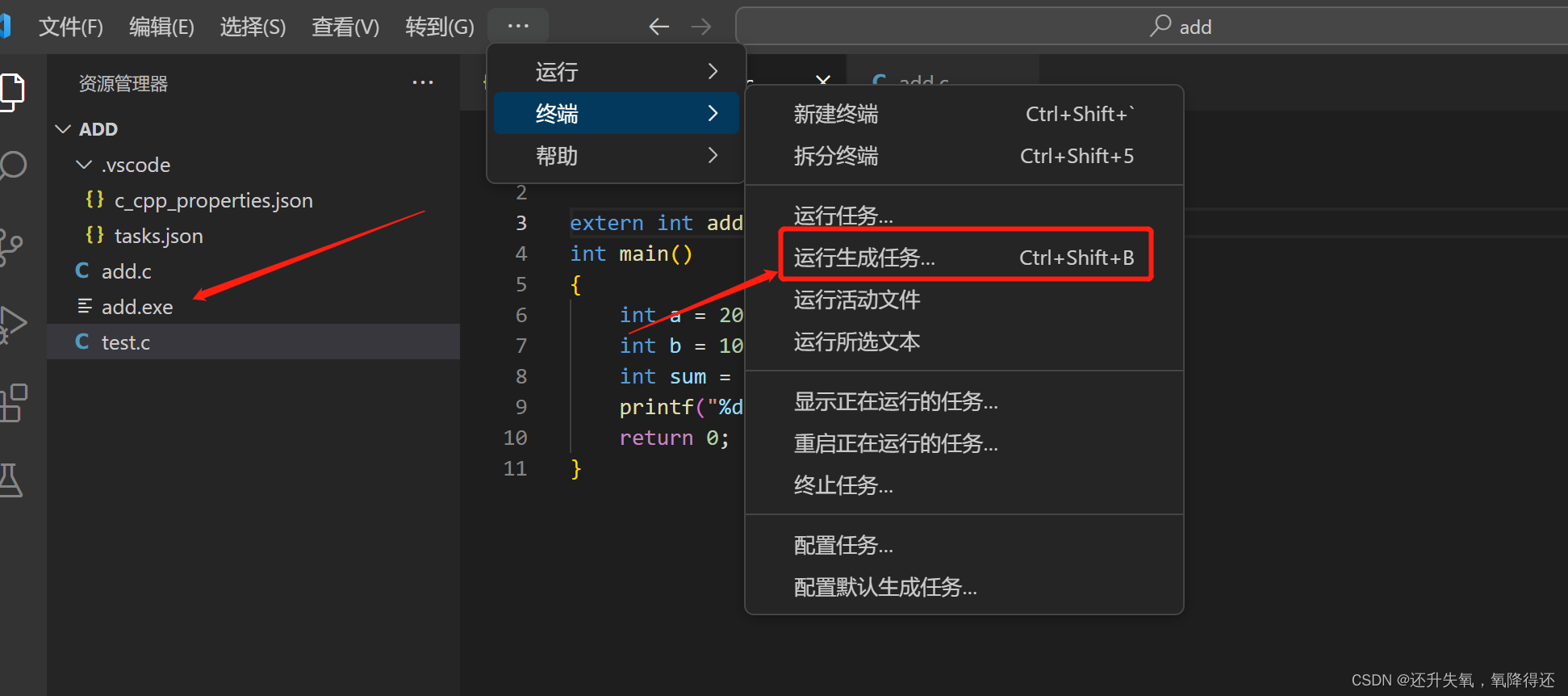Select 配置默认生成任务... menu entry
The width and height of the screenshot is (1568, 696).
point(964,587)
